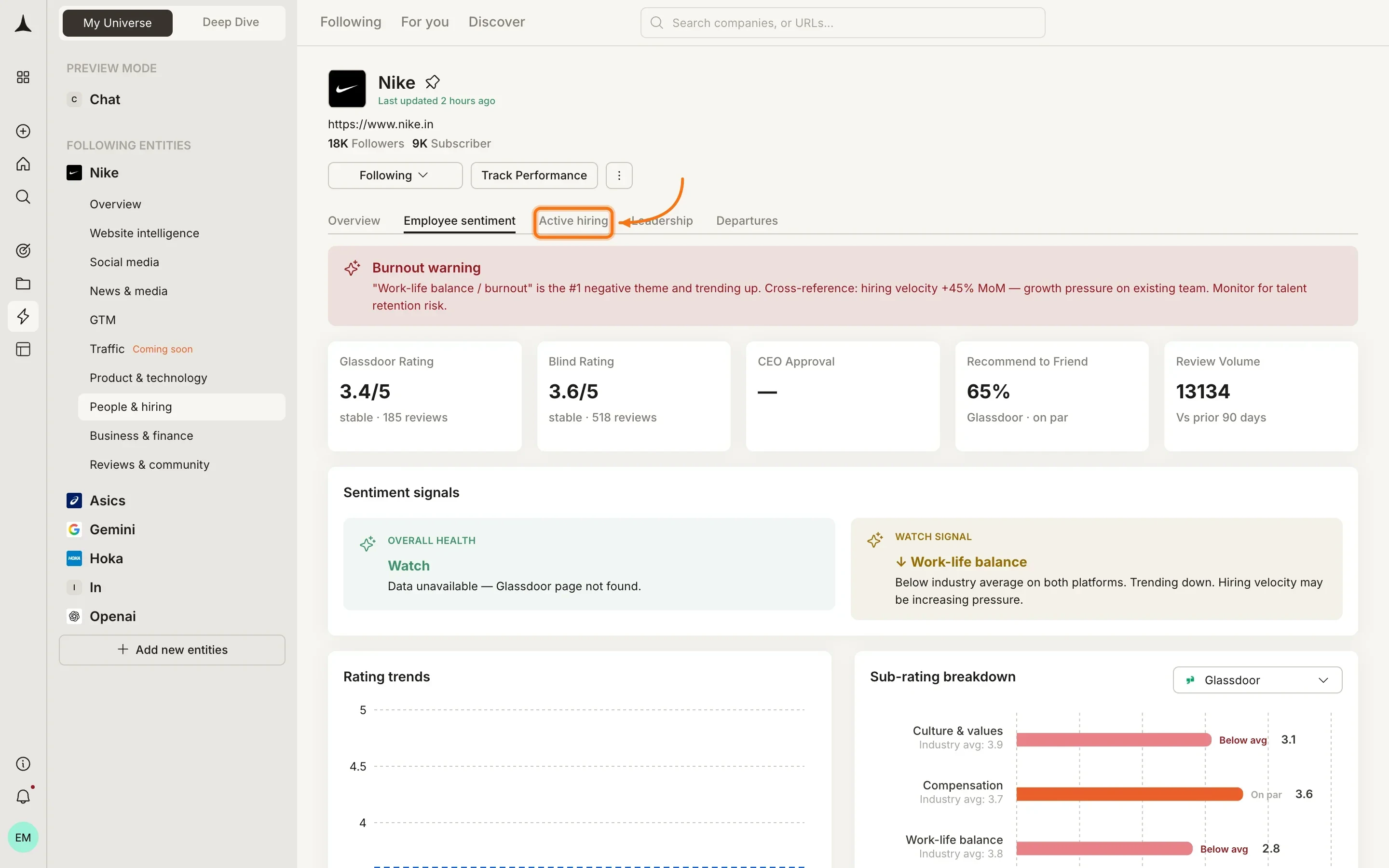1389x868 pixels.
Task: Click the Openai logo icon
Action: (74, 616)
